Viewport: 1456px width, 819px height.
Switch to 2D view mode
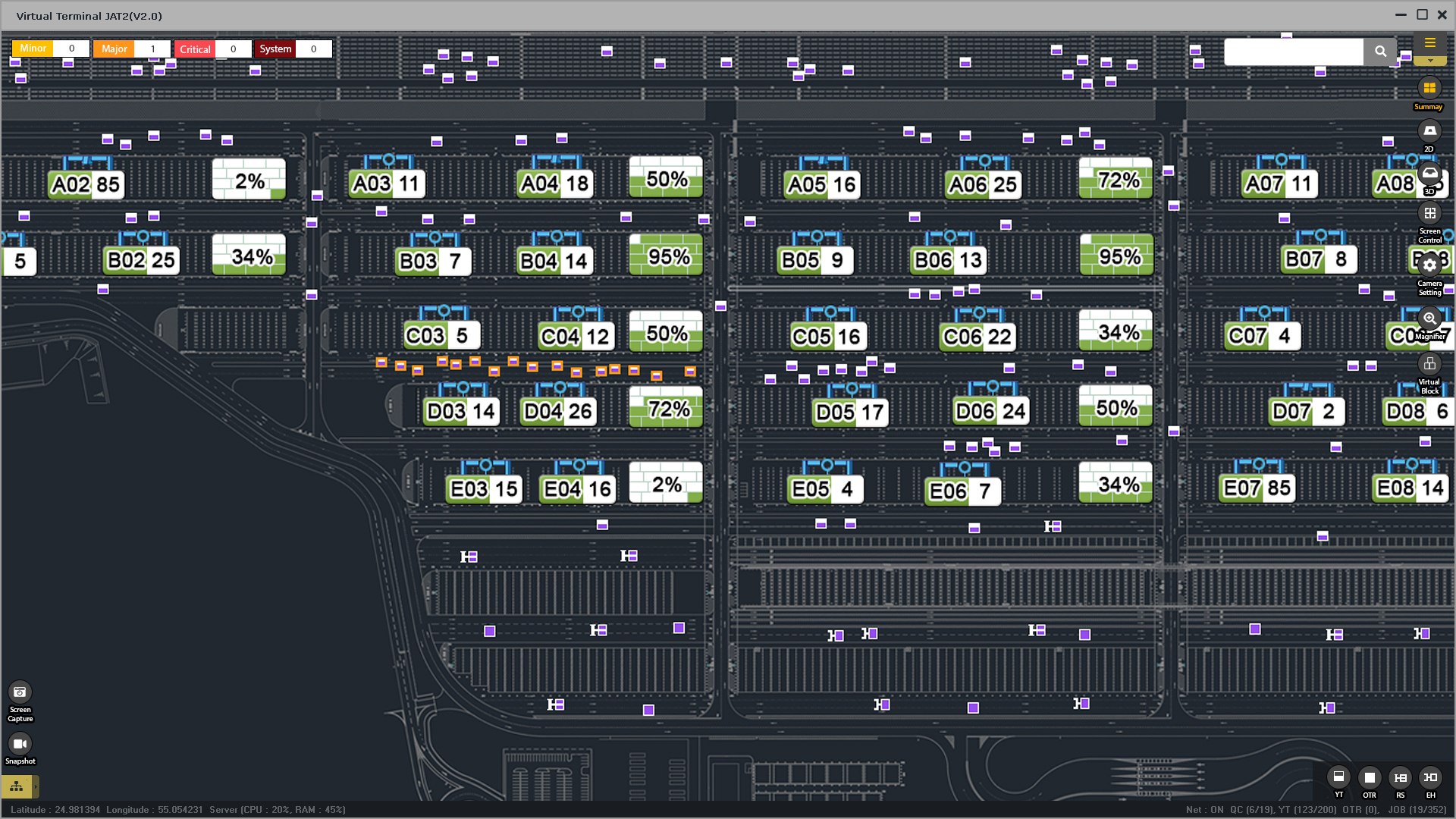[1429, 131]
